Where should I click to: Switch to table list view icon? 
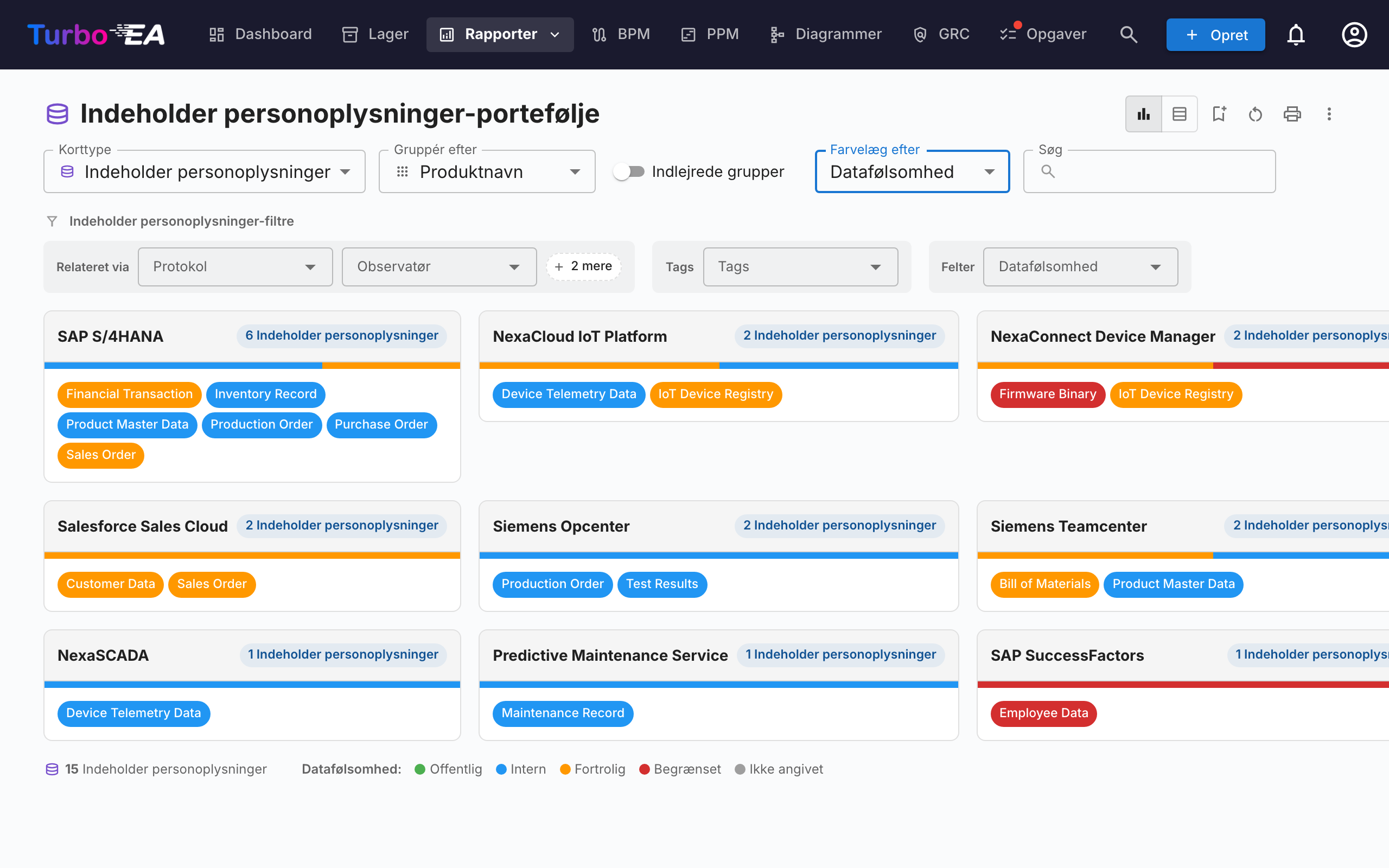point(1180,114)
